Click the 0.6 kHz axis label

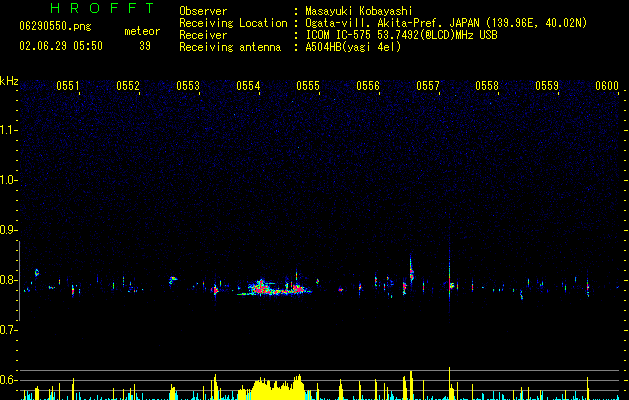pos(8,380)
